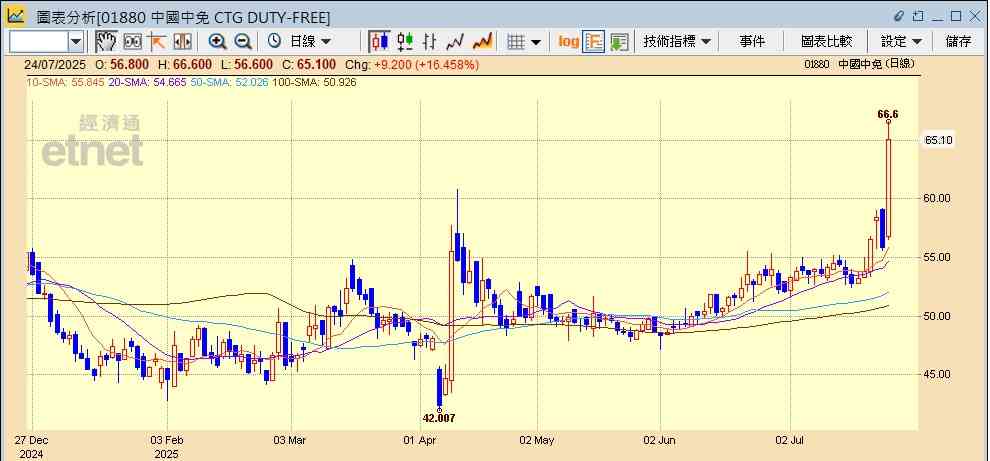Click the L: 56.600 low value

point(247,64)
